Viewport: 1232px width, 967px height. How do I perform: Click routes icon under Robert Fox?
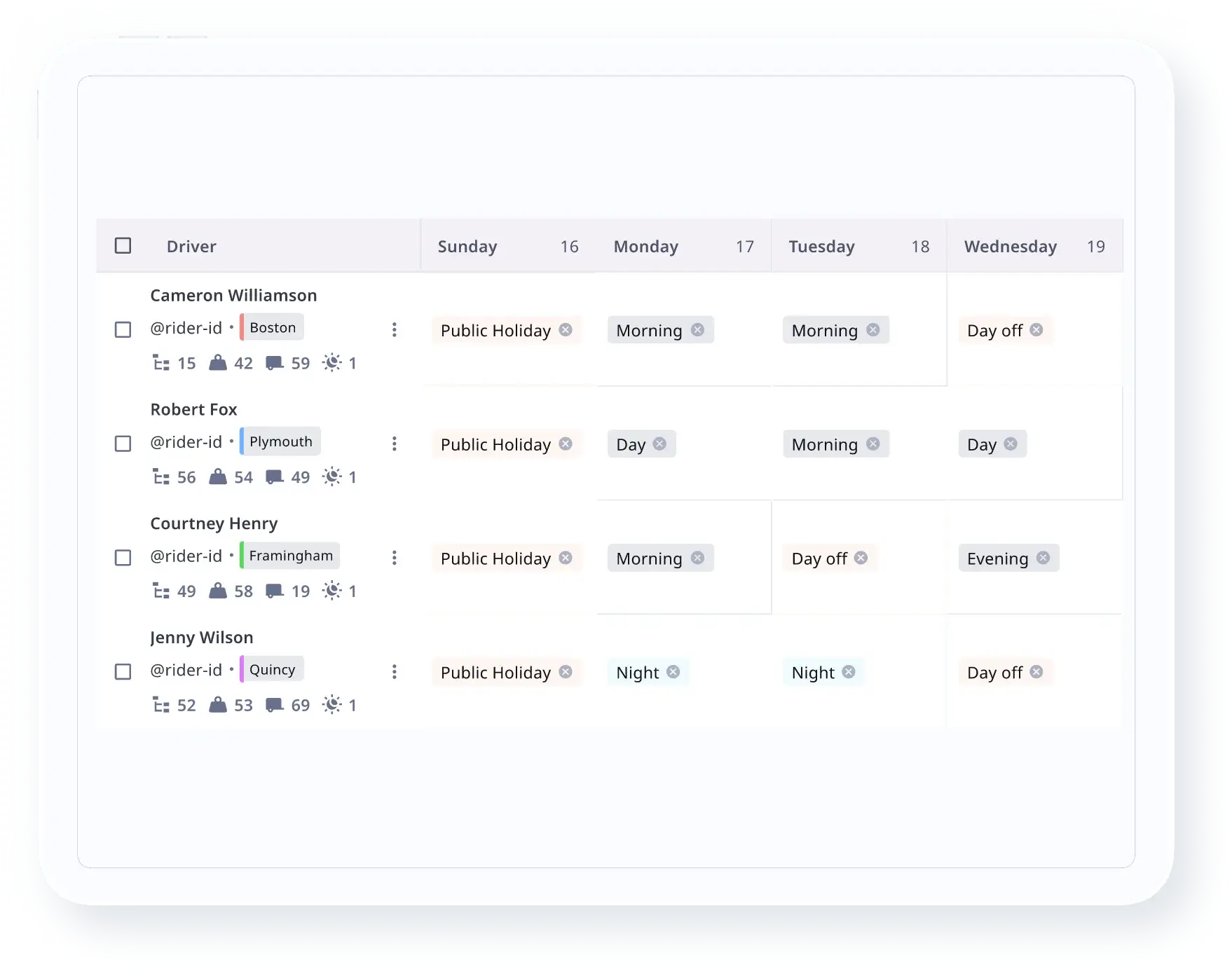(x=161, y=477)
